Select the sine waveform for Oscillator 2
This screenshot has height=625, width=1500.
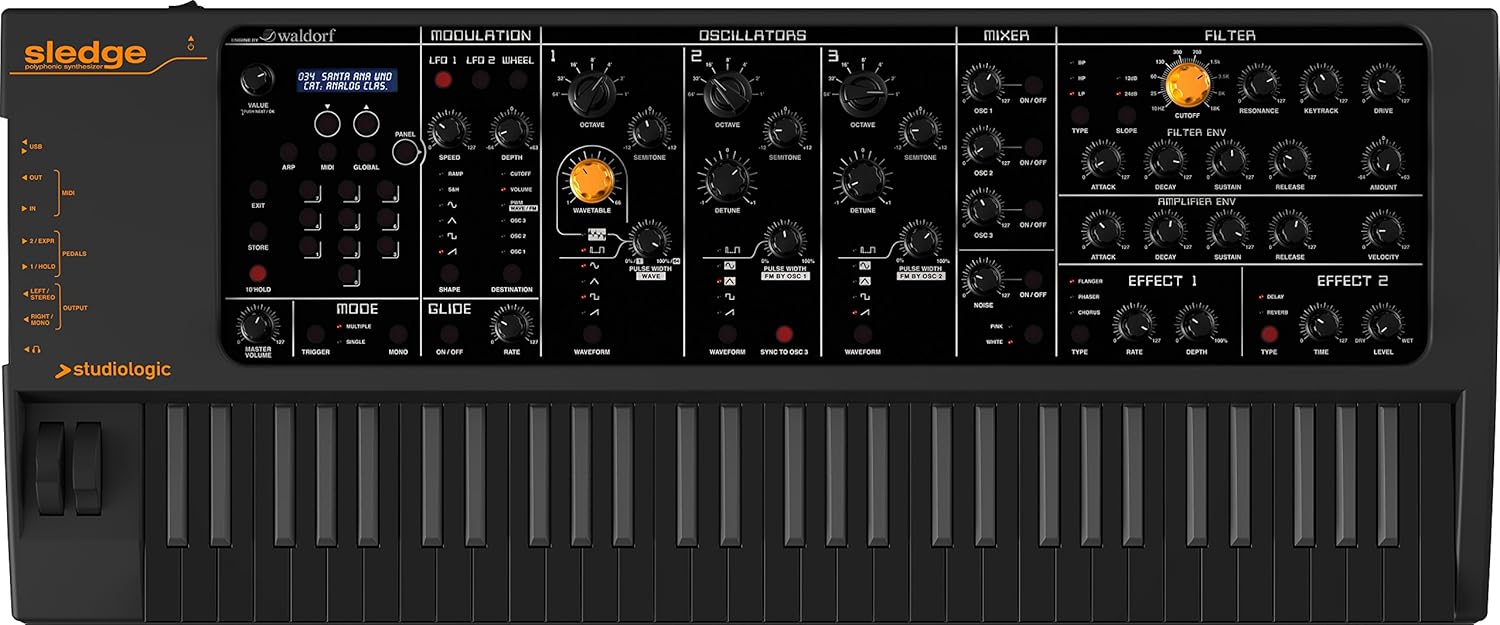(729, 266)
